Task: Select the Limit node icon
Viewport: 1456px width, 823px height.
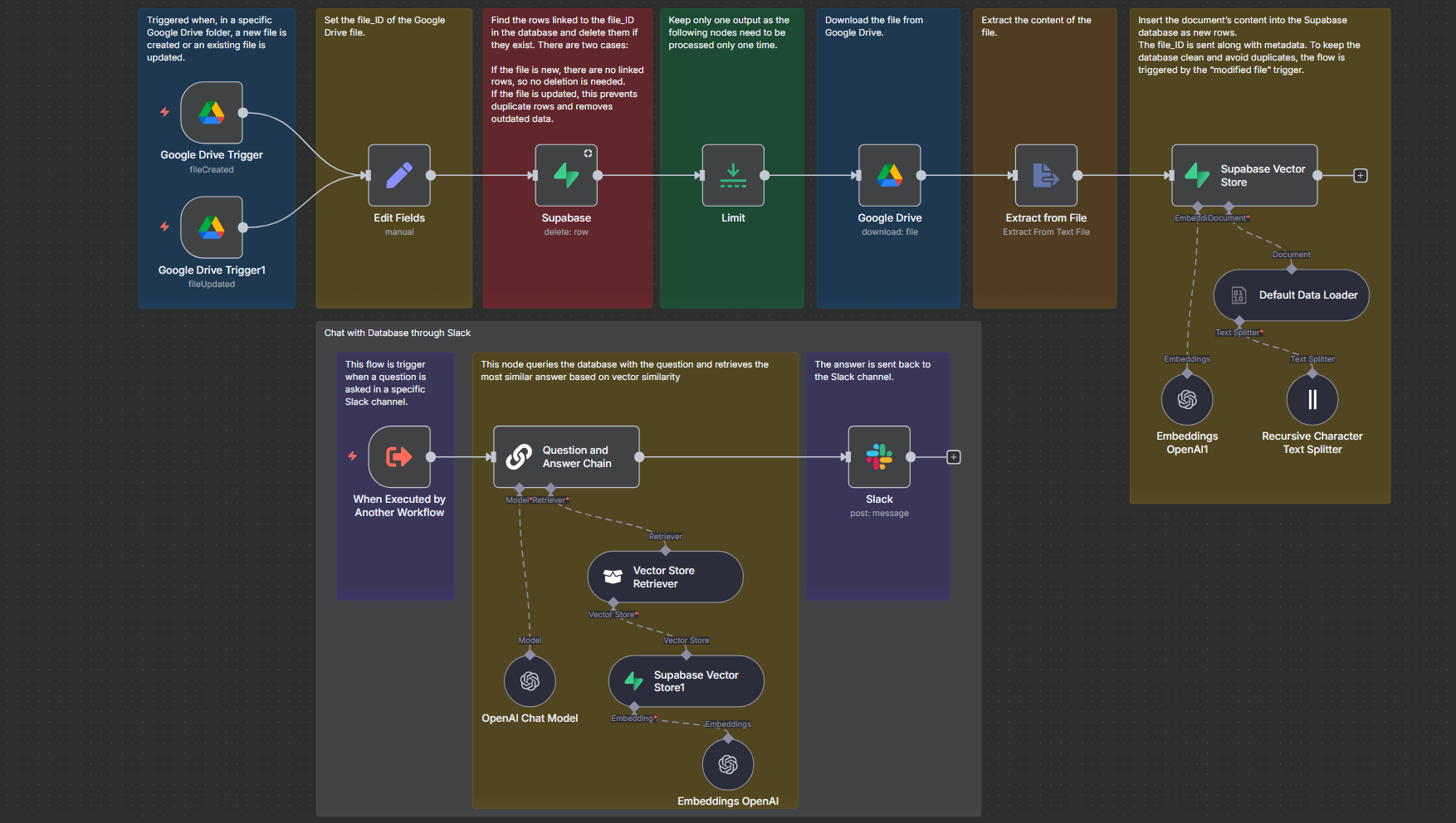Action: pos(733,176)
